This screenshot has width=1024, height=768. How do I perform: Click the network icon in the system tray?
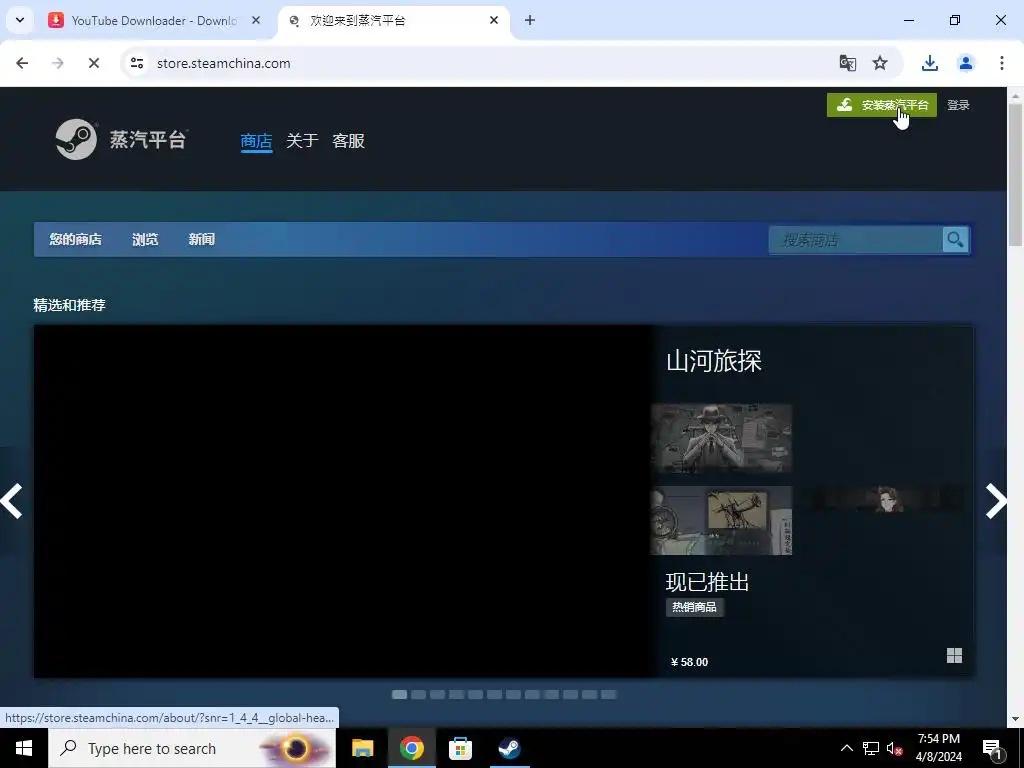click(871, 748)
